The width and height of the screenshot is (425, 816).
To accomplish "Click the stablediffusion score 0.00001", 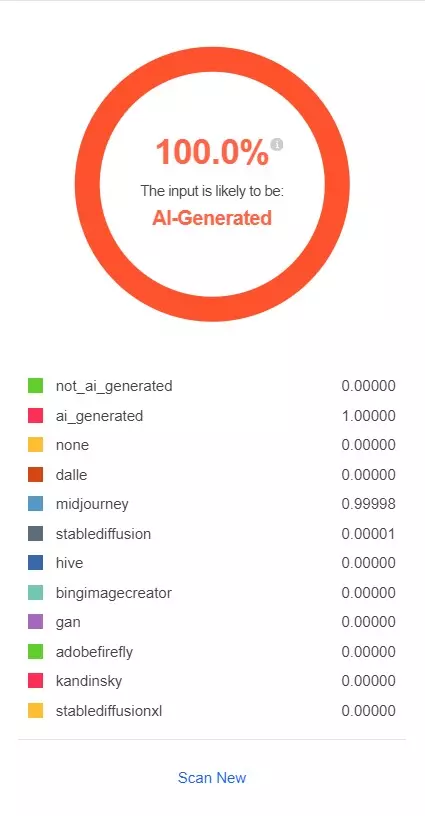I will tap(368, 533).
